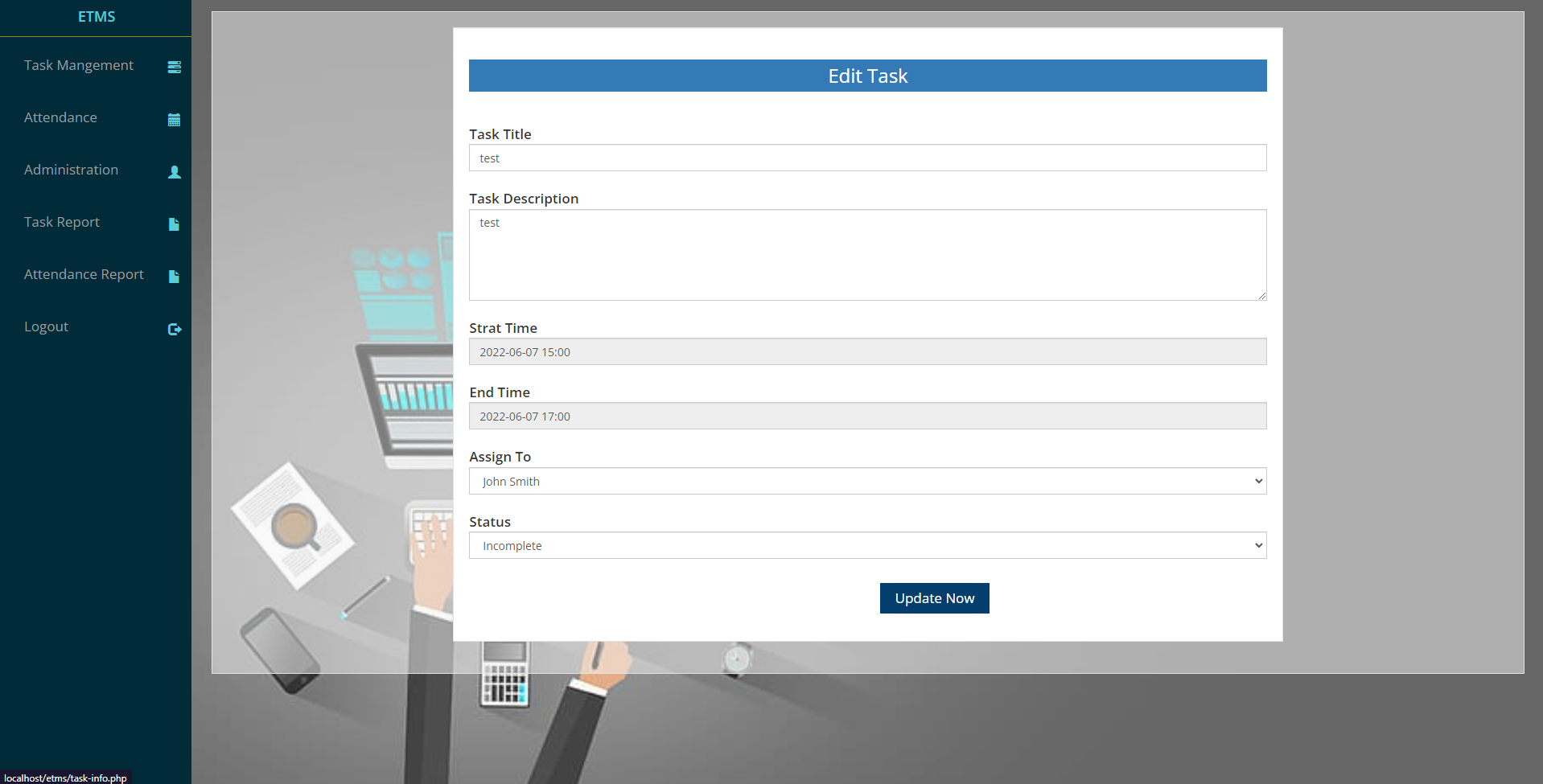Click Logout in the sidebar
This screenshot has width=1543, height=784.
click(x=46, y=326)
